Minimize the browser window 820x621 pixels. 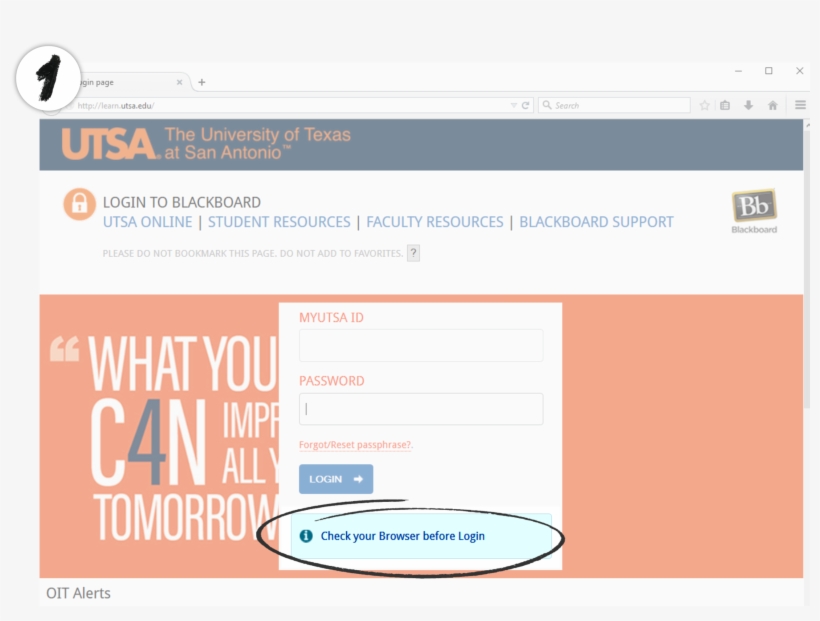point(738,71)
